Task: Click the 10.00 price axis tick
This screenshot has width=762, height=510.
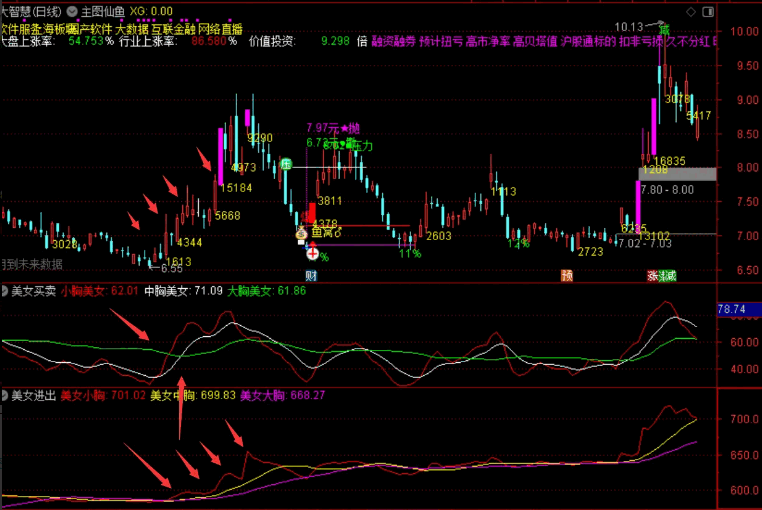Action: pos(745,32)
